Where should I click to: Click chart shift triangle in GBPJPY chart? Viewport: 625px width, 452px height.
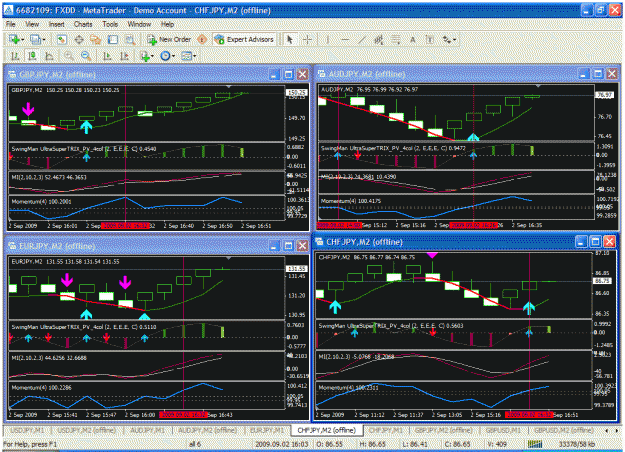[x=228, y=86]
